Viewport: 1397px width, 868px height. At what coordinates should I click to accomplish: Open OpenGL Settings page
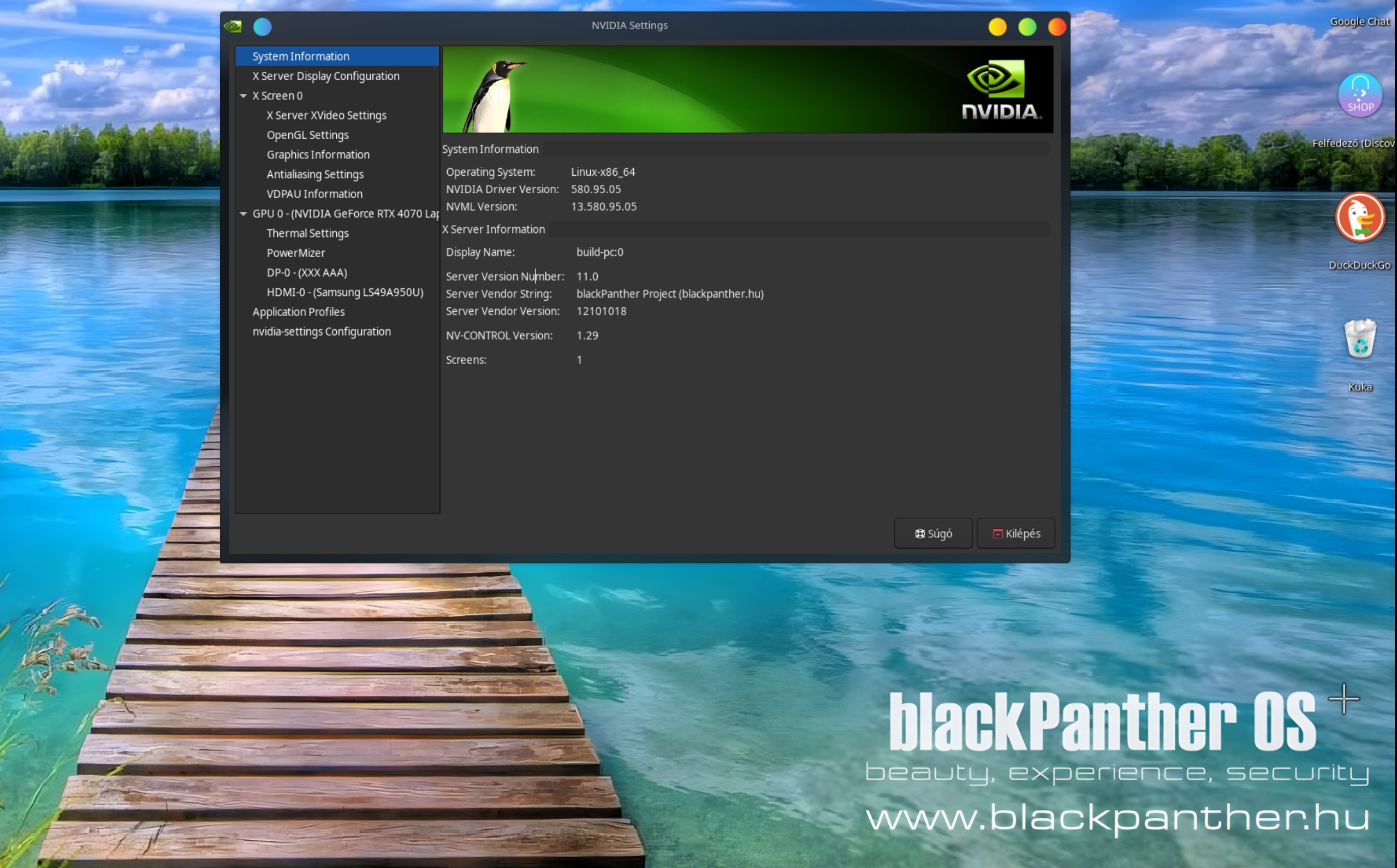tap(307, 135)
